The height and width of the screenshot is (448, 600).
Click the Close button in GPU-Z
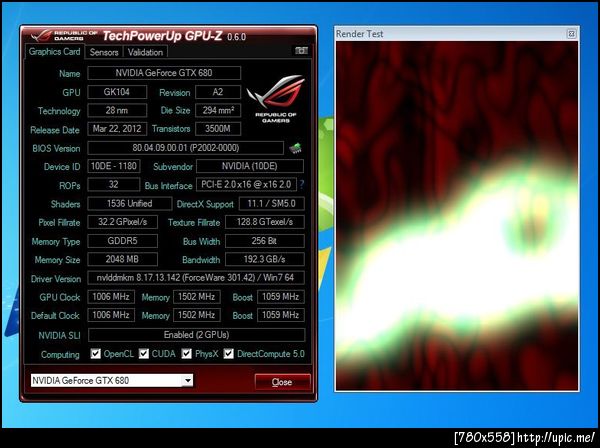282,382
